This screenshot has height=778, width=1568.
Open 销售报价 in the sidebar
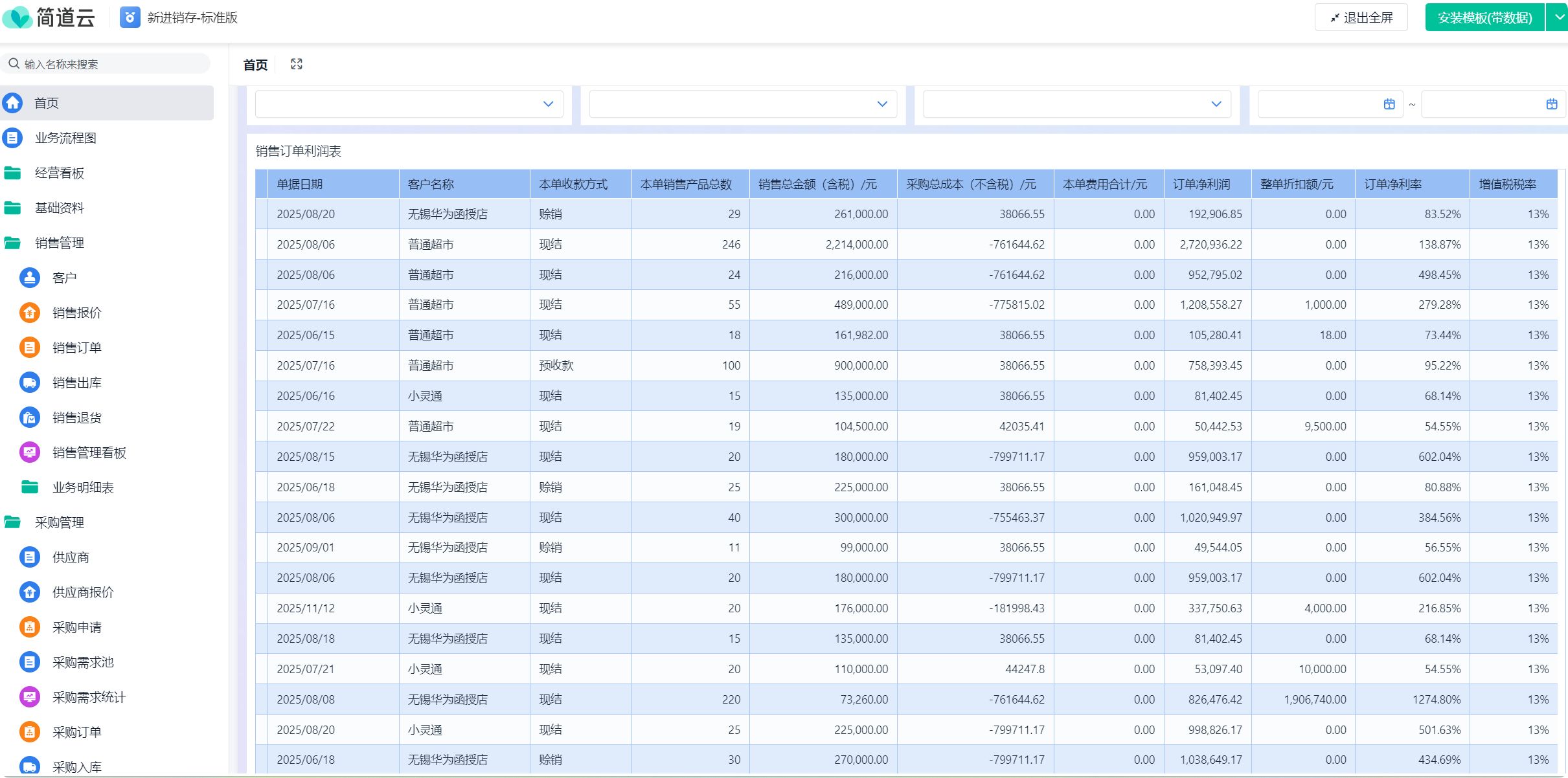[76, 313]
